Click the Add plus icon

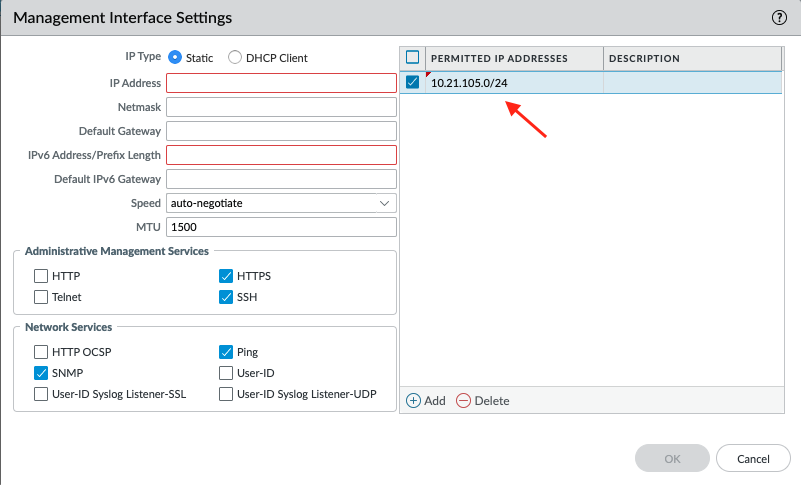[x=414, y=400]
